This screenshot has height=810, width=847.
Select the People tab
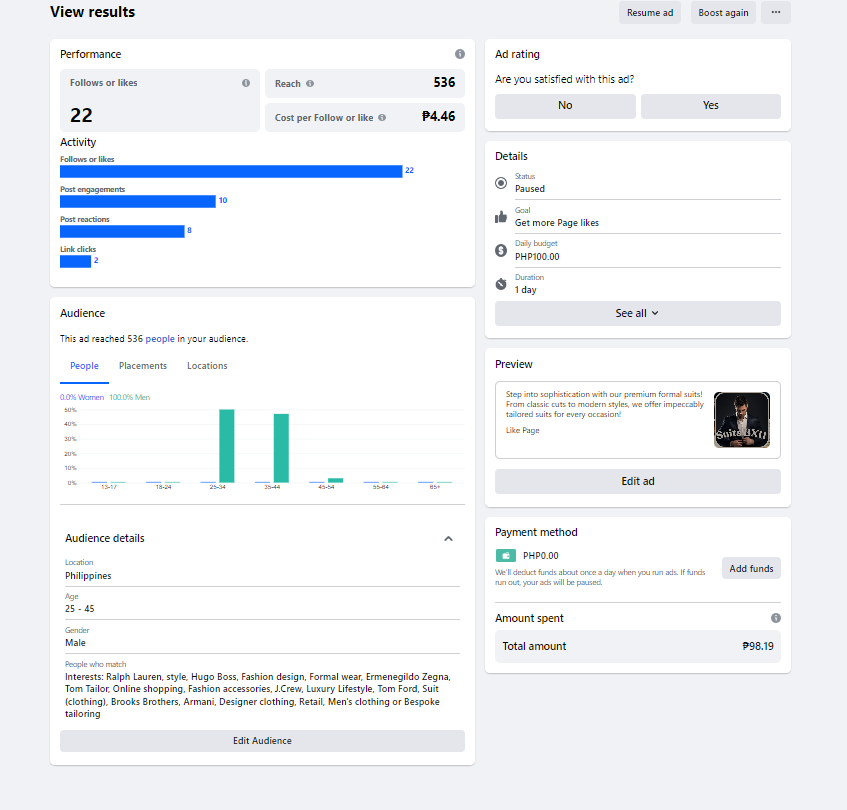tap(85, 366)
